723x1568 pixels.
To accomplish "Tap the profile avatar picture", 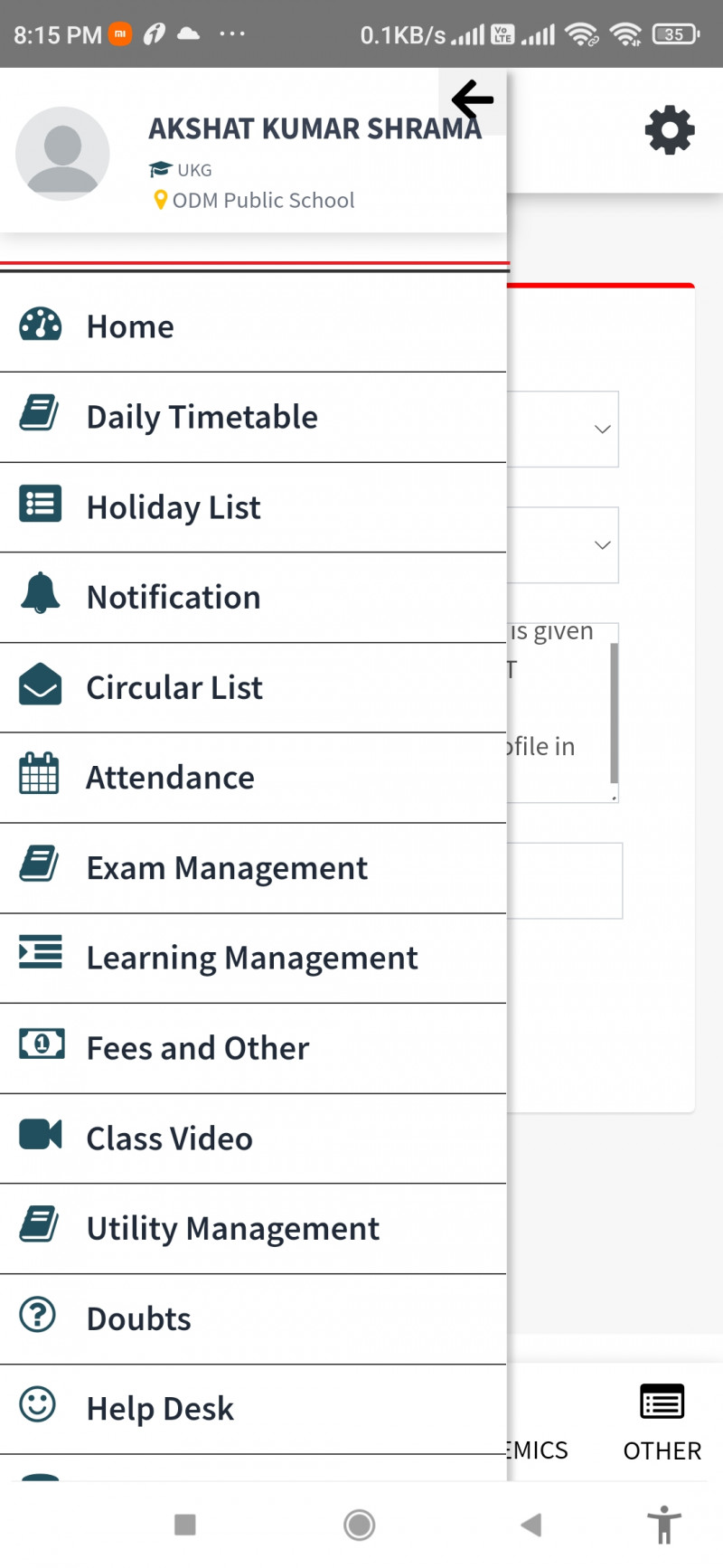I will (62, 153).
